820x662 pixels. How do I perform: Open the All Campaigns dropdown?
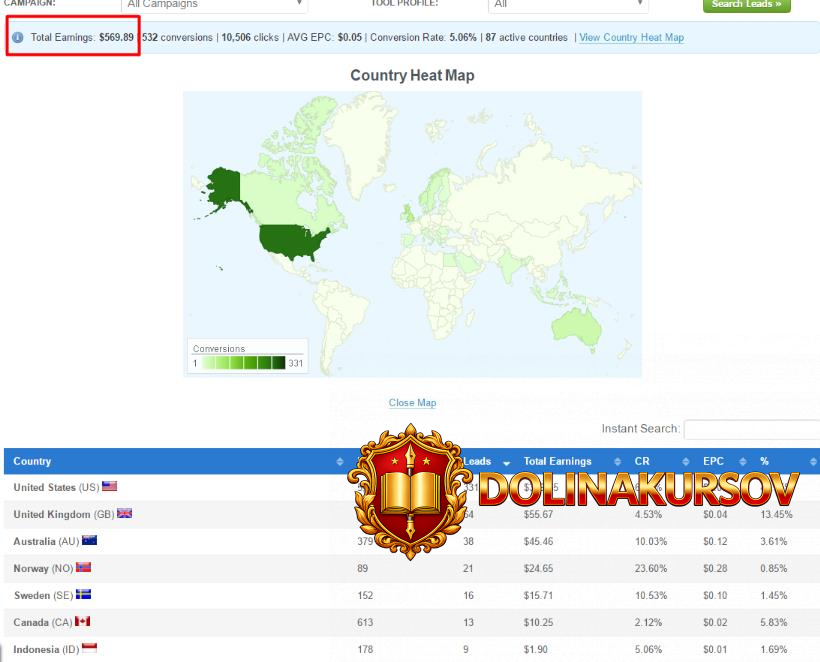tap(214, 4)
